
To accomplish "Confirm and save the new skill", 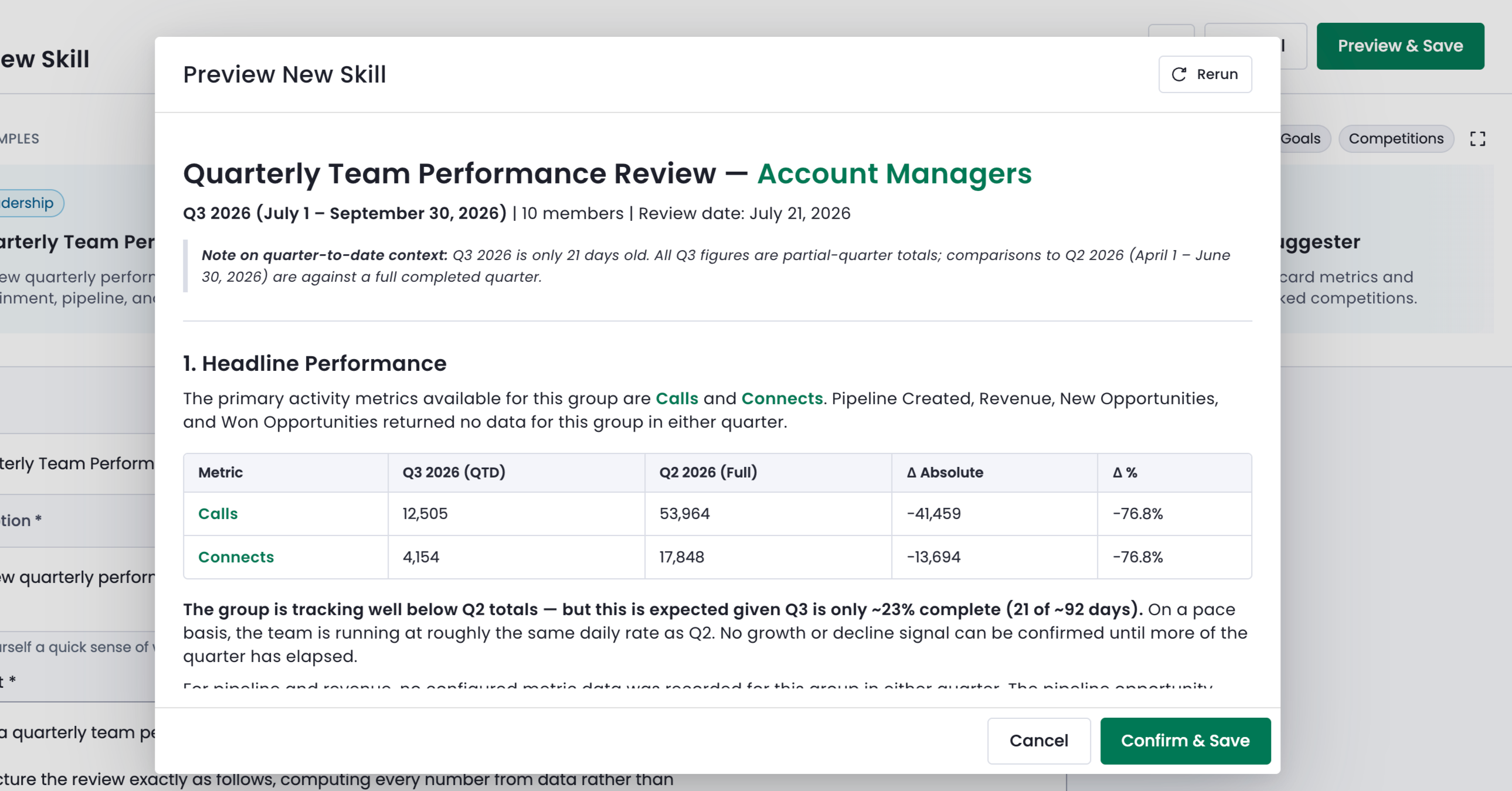I will (x=1185, y=741).
